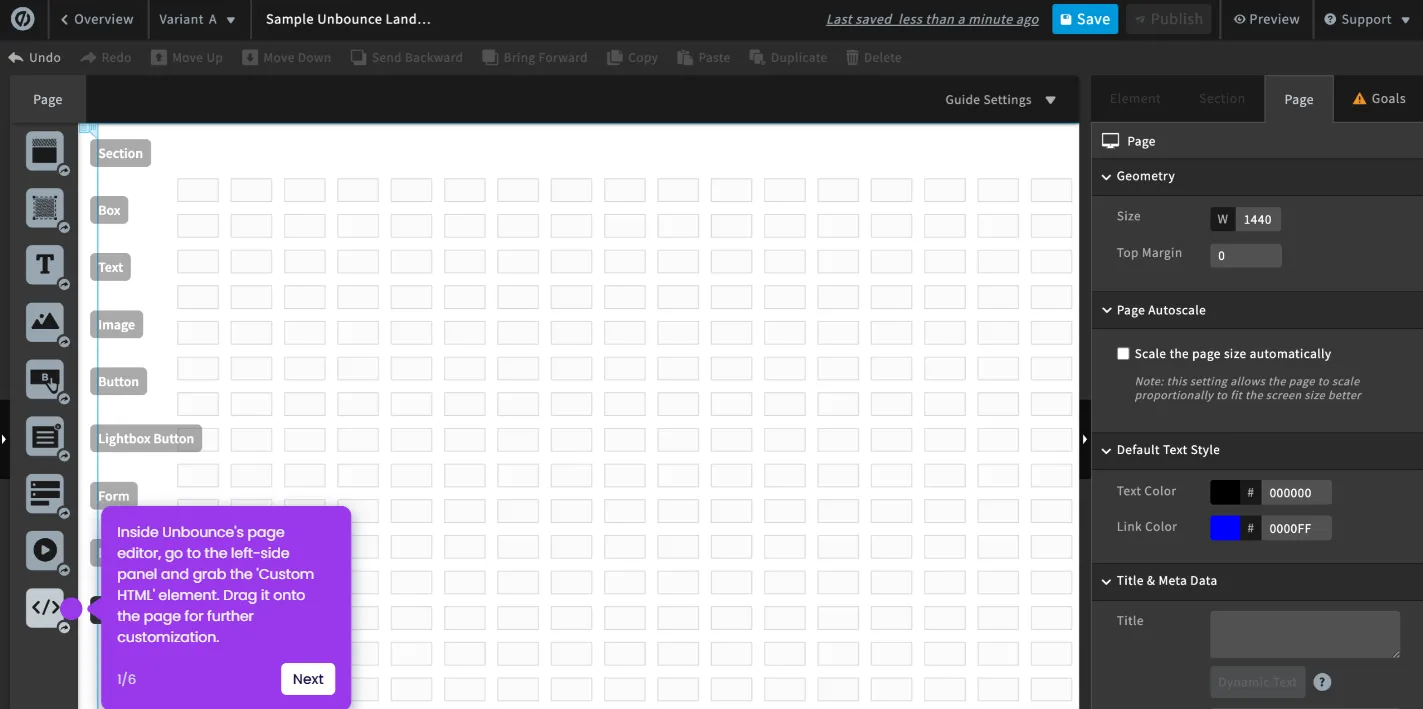Open the black Text Color swatch
The width and height of the screenshot is (1423, 709).
coord(1225,492)
